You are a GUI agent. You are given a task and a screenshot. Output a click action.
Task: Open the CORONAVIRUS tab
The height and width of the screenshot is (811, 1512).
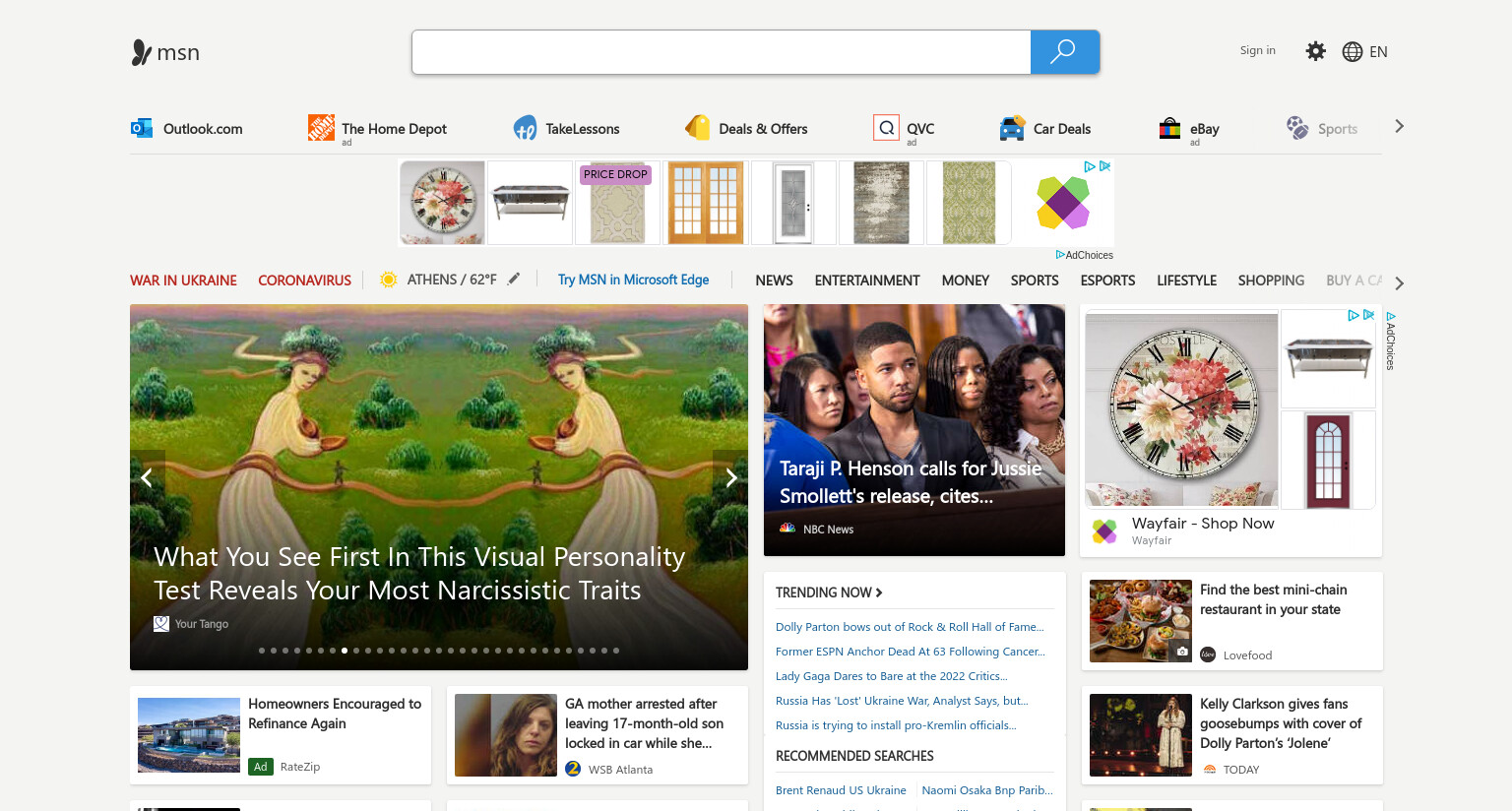304,281
